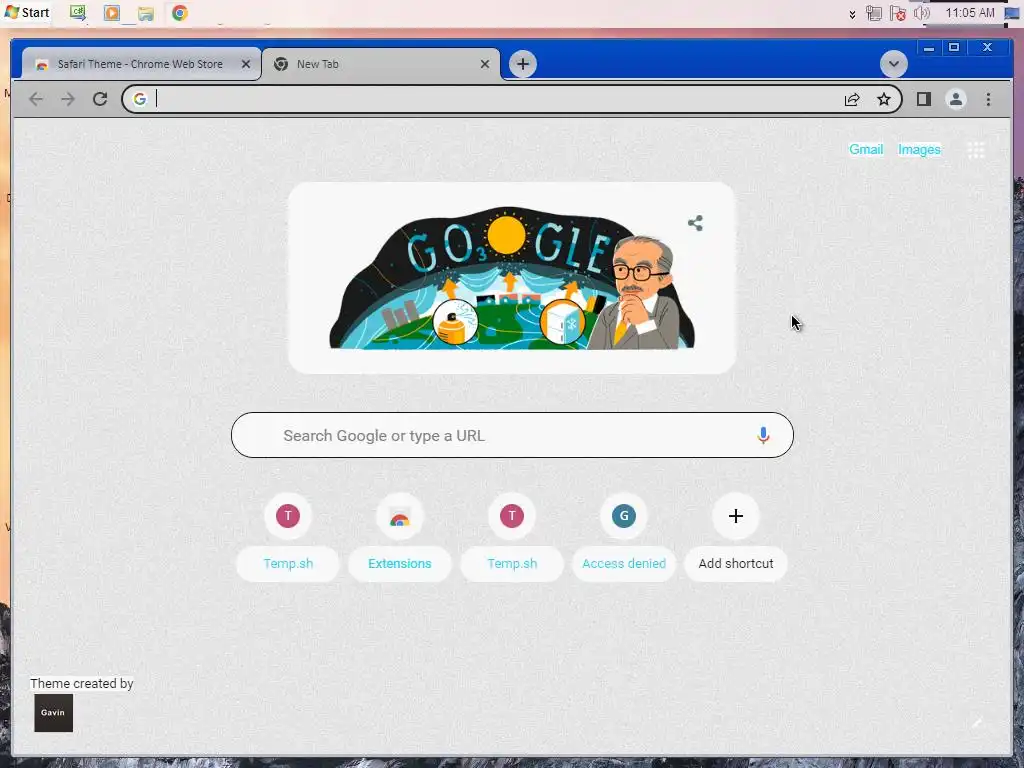Viewport: 1024px width, 768px height.
Task: Click the Gavin theme creator badge
Action: coord(54,712)
